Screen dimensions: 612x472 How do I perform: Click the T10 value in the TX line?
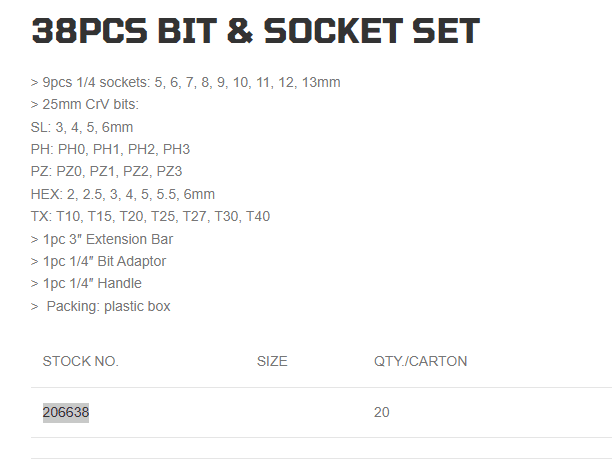[71, 216]
